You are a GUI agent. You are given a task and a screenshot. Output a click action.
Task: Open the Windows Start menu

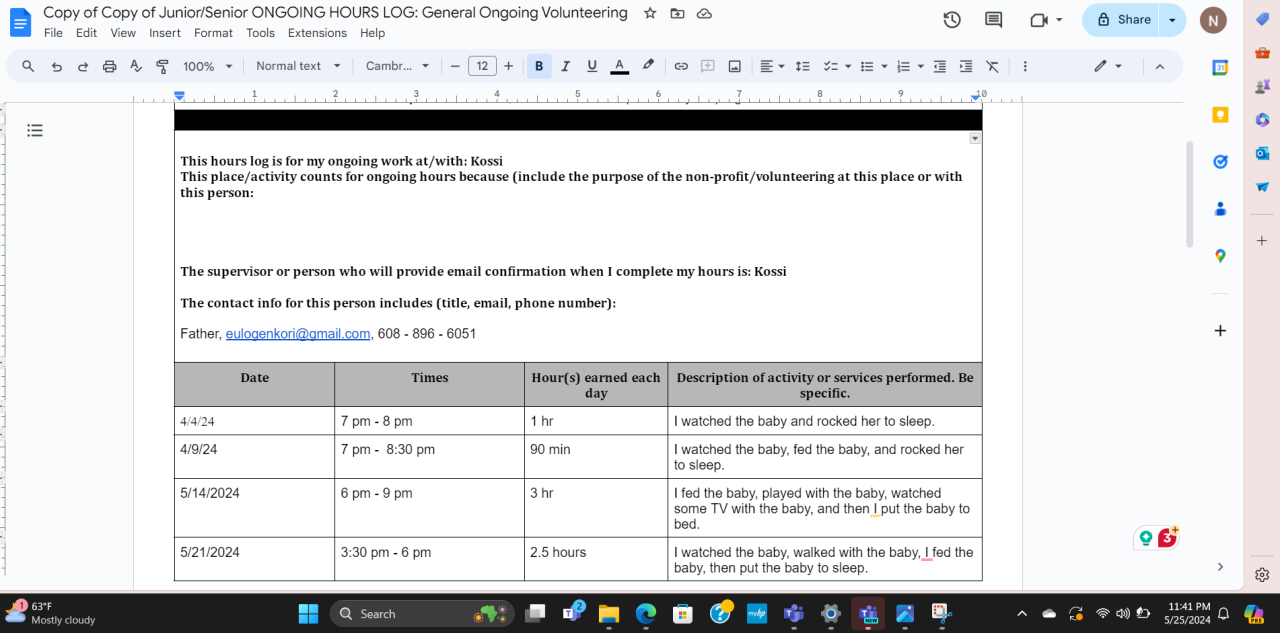coord(308,613)
